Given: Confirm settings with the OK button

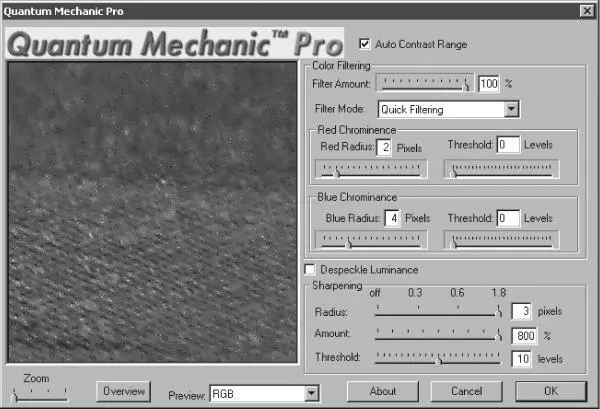Looking at the screenshot, I should tap(551, 391).
